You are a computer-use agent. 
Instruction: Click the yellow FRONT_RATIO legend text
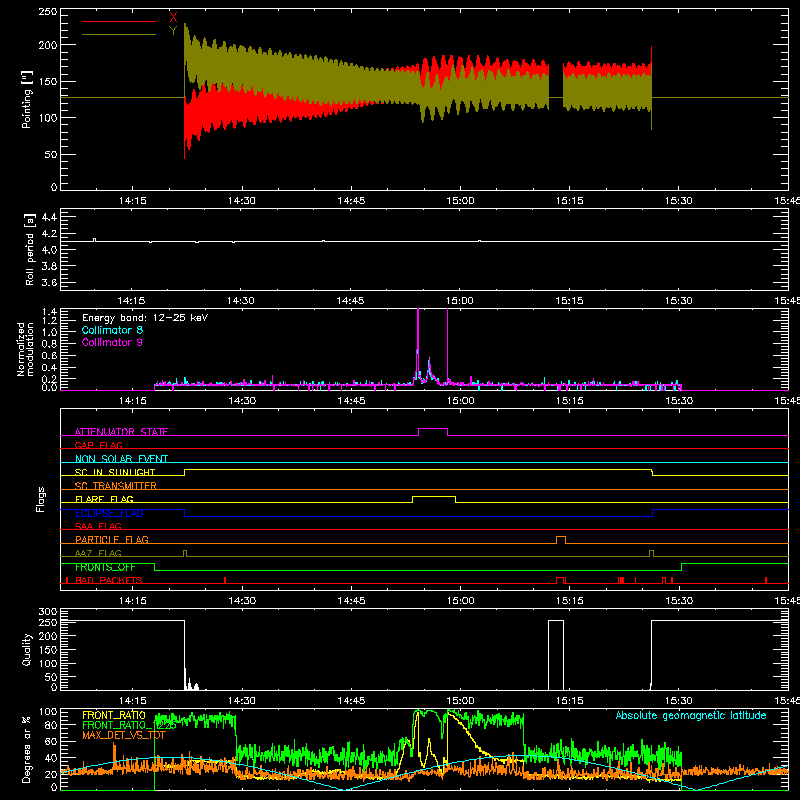(114, 715)
